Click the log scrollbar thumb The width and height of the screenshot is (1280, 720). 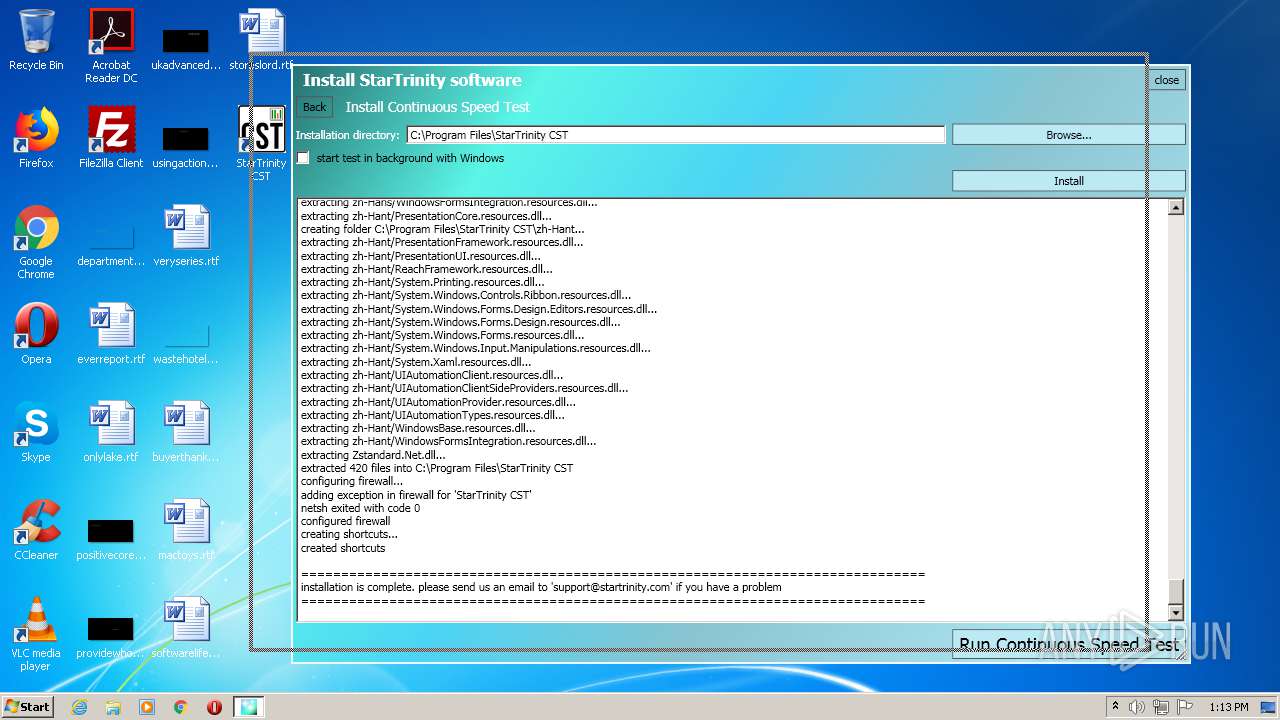(x=1176, y=591)
